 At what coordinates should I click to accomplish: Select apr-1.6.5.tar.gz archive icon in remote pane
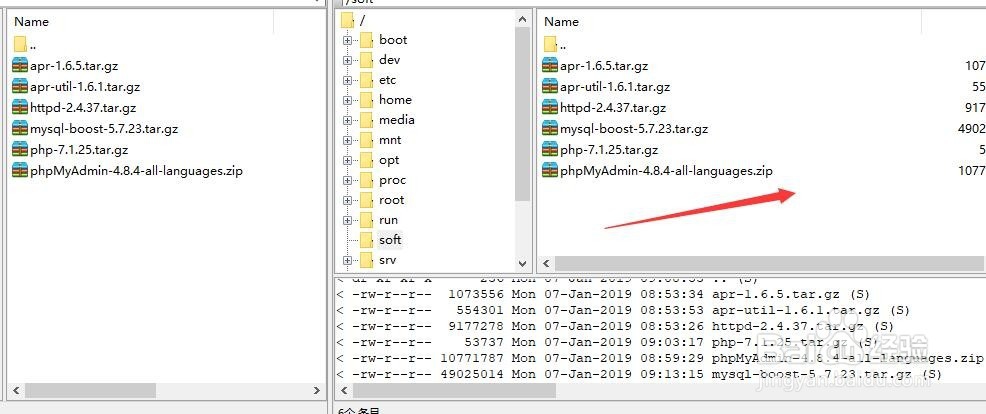click(550, 65)
